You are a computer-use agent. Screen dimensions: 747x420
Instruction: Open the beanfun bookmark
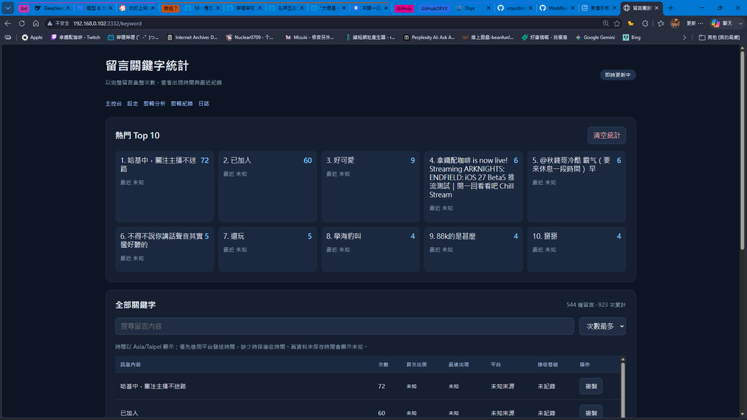(488, 37)
